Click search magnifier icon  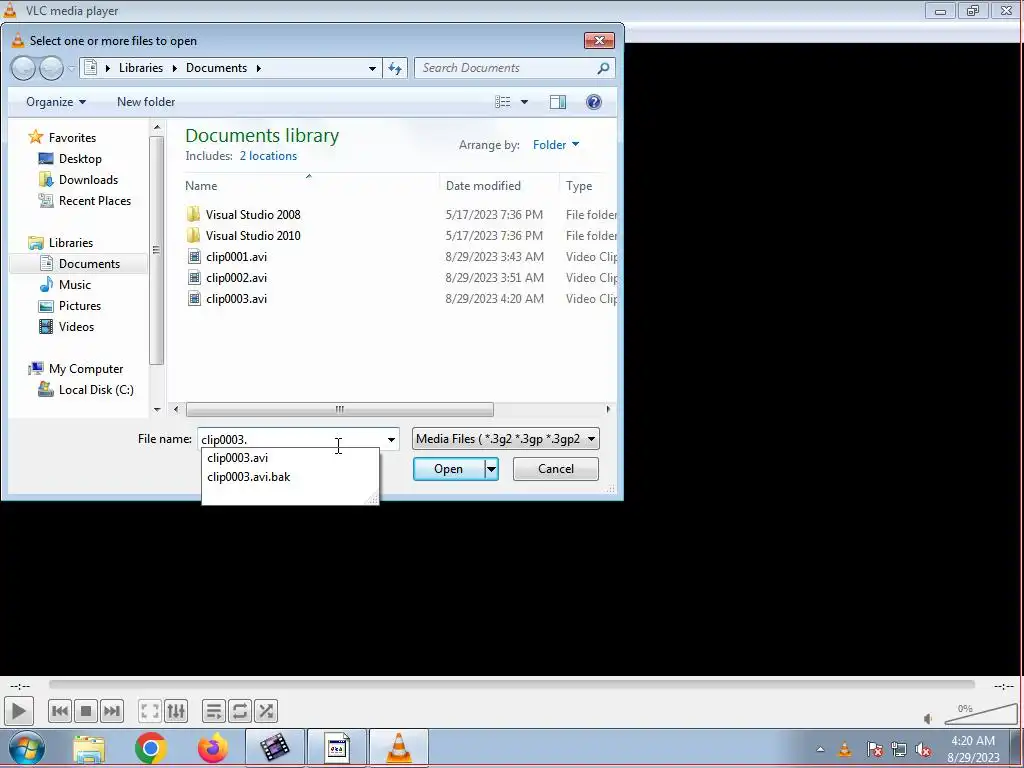603,68
